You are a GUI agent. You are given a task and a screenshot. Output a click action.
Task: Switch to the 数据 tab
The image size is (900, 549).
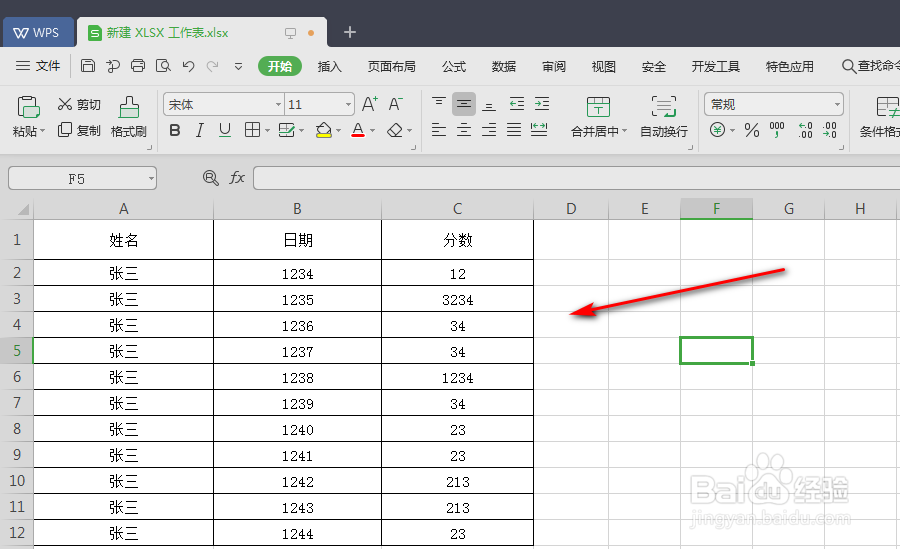(503, 67)
